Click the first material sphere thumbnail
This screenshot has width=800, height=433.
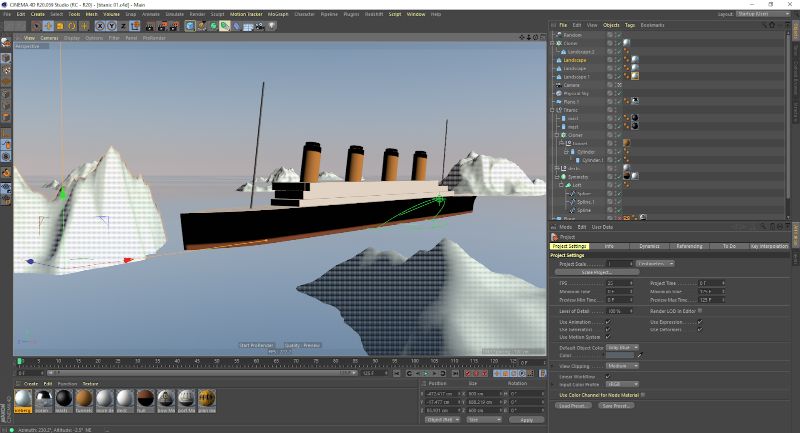pyautogui.click(x=23, y=398)
